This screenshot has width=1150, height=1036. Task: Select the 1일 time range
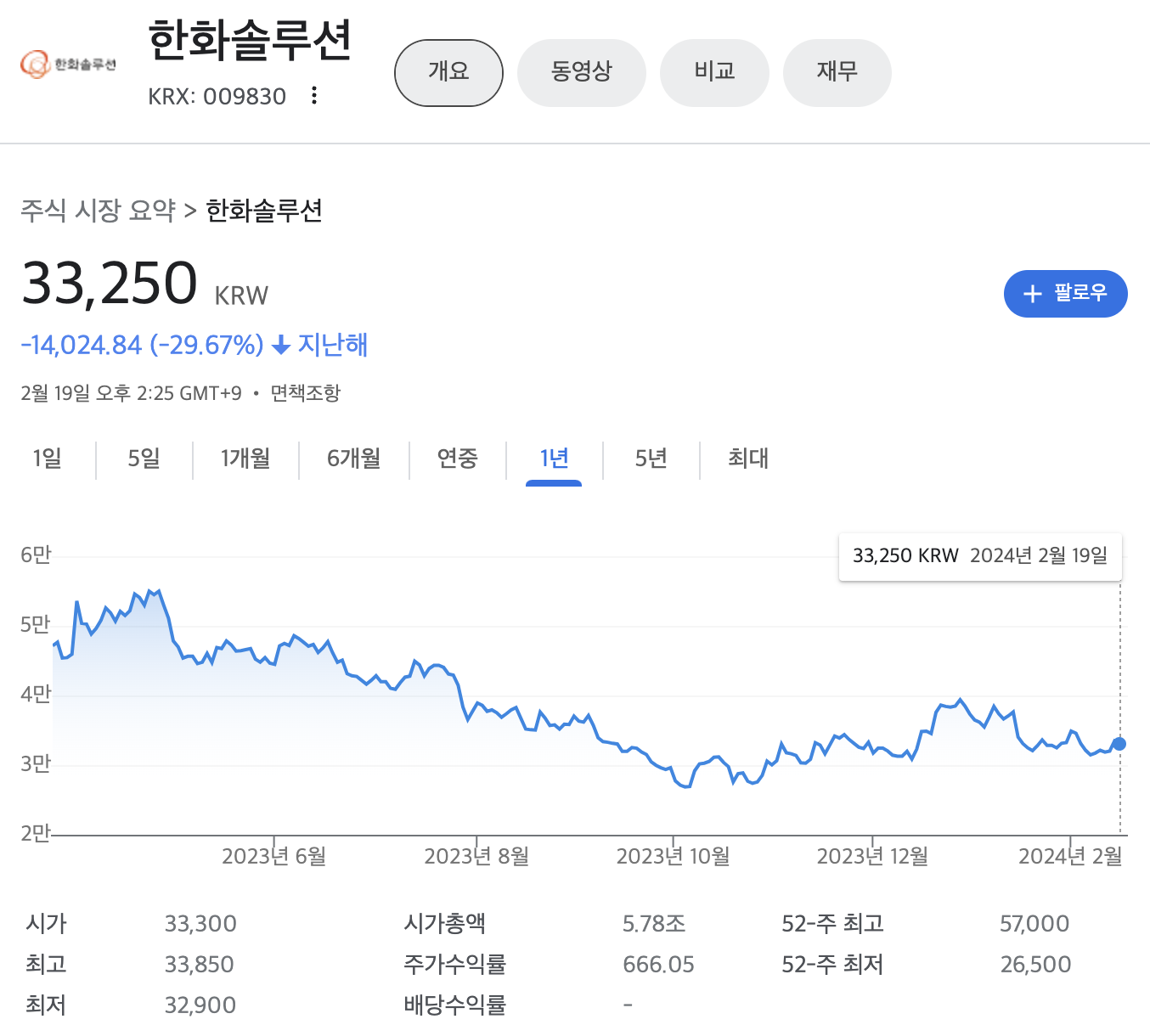tap(48, 459)
